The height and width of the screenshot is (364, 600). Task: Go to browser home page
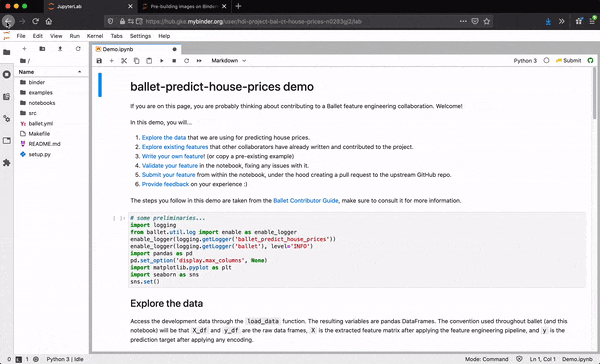(49, 21)
